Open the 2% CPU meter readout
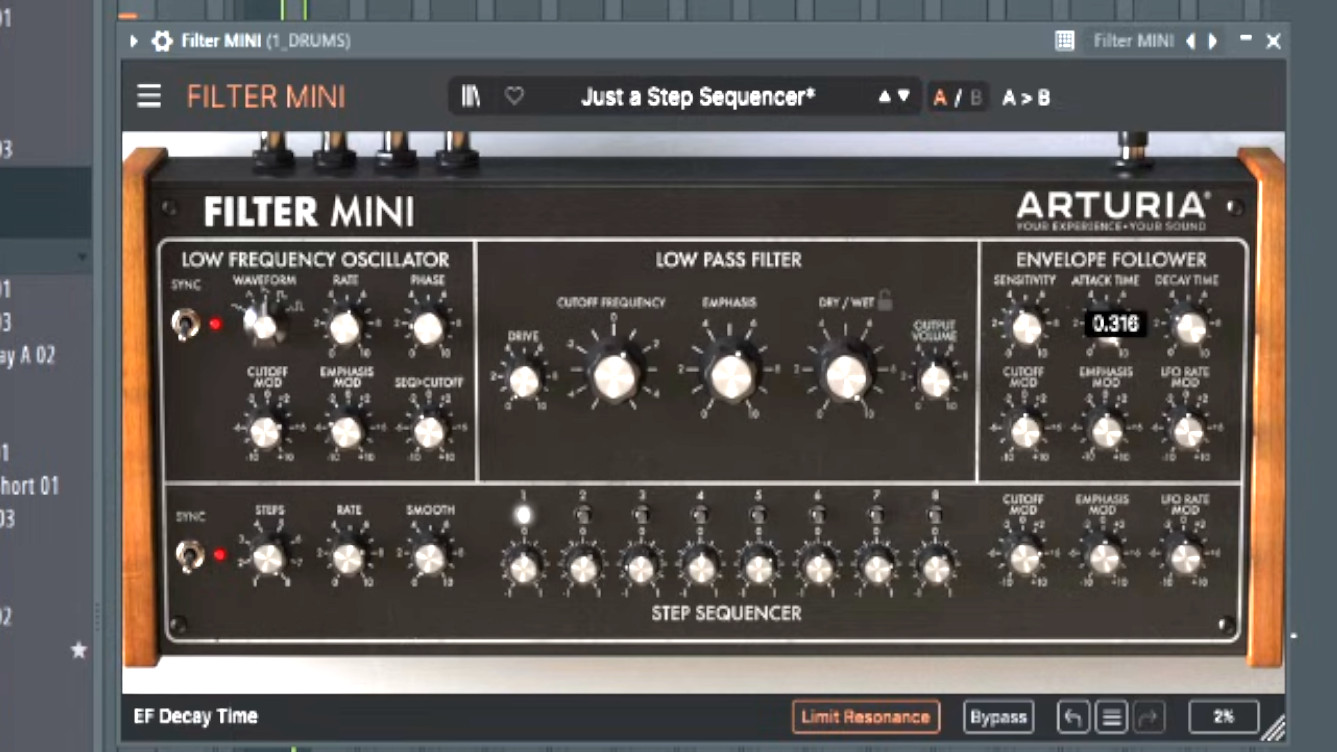This screenshot has width=1337, height=752. [1224, 717]
